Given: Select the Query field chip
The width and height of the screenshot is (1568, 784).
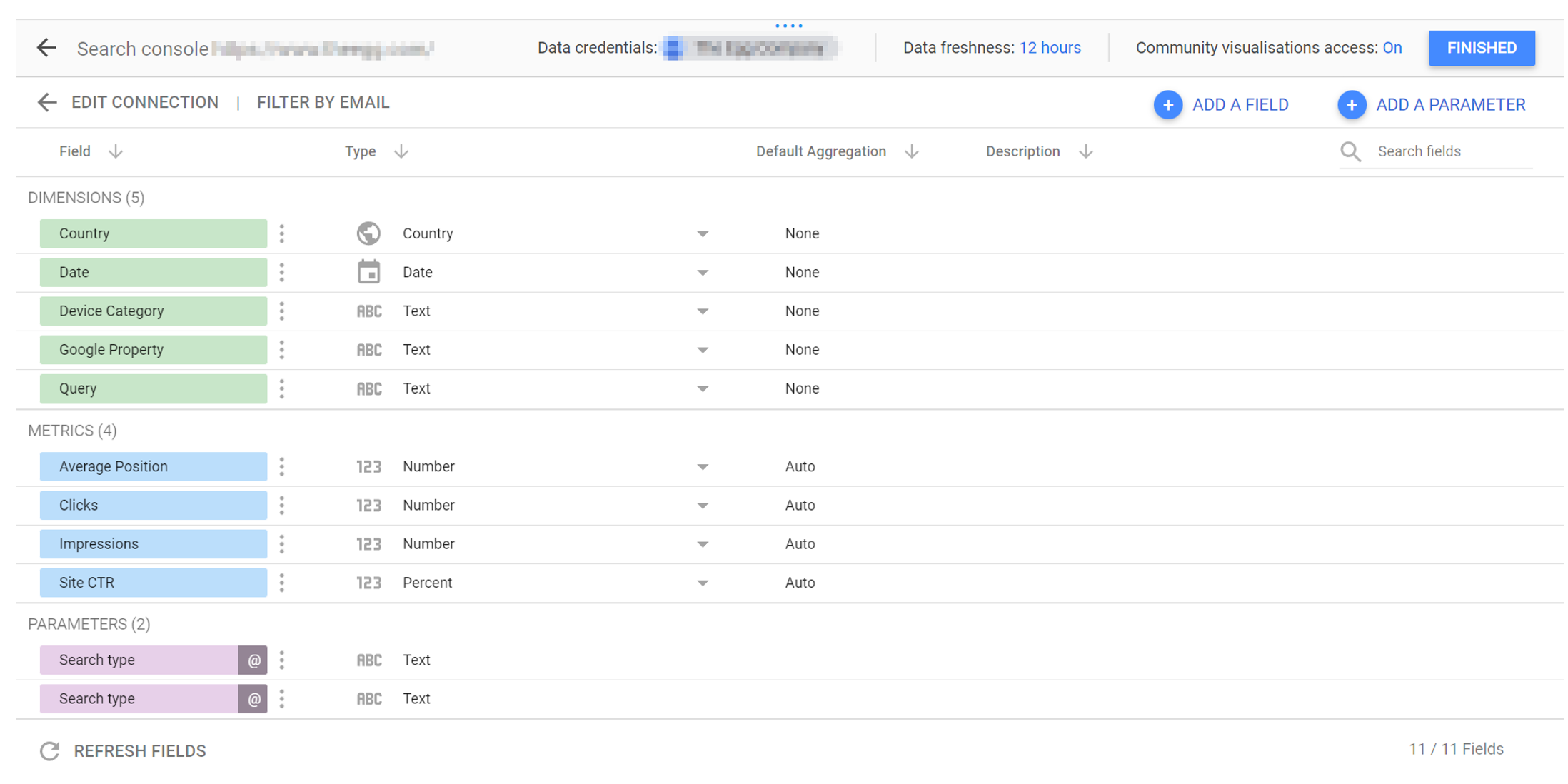Looking at the screenshot, I should pyautogui.click(x=153, y=388).
